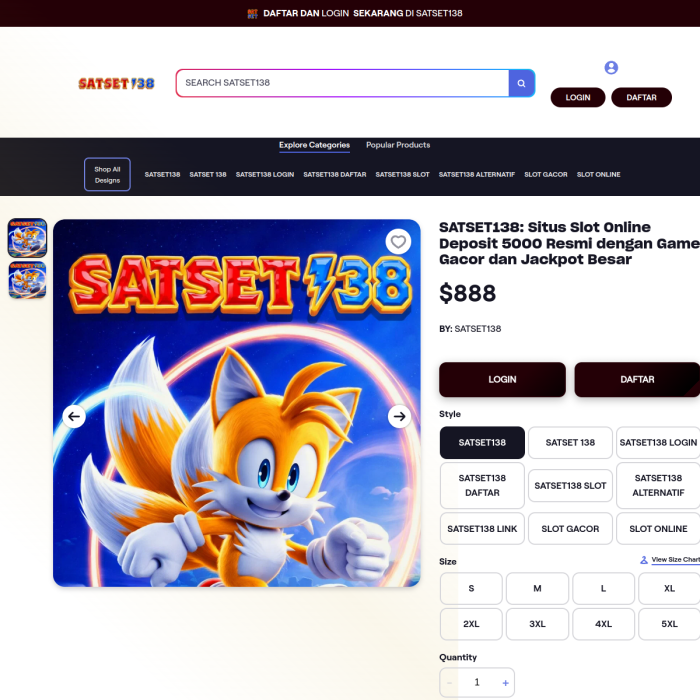Decrease quantity with the minus button
700x700 pixels.
click(450, 683)
